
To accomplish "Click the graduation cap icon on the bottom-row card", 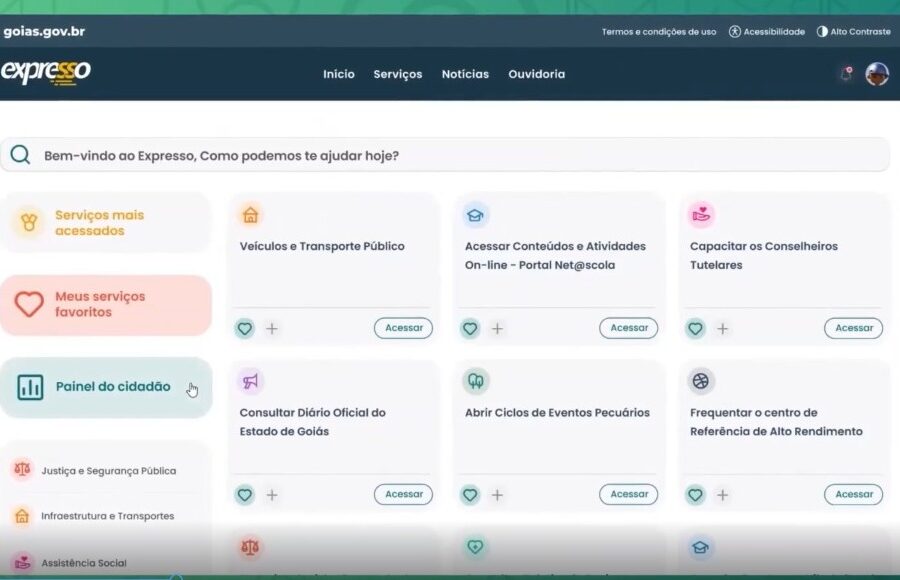I will (x=701, y=547).
